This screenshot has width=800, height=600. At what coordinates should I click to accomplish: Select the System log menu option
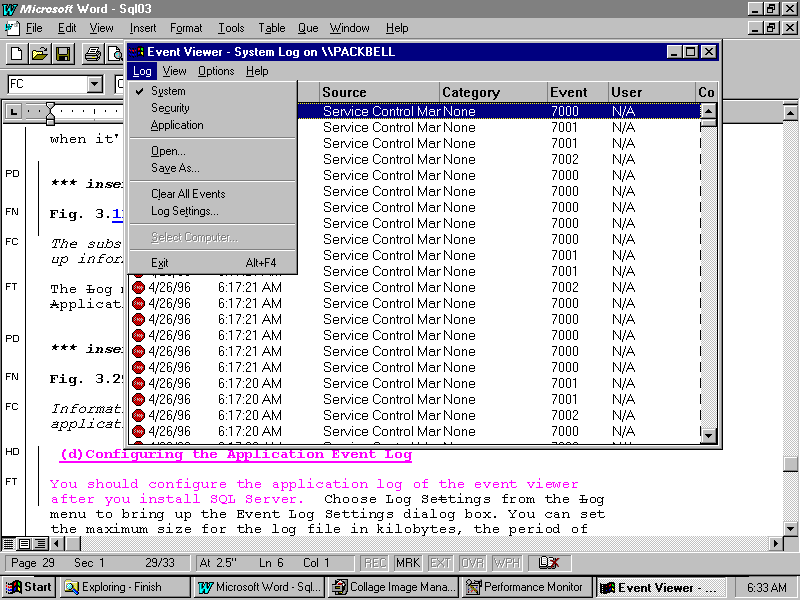[x=168, y=91]
